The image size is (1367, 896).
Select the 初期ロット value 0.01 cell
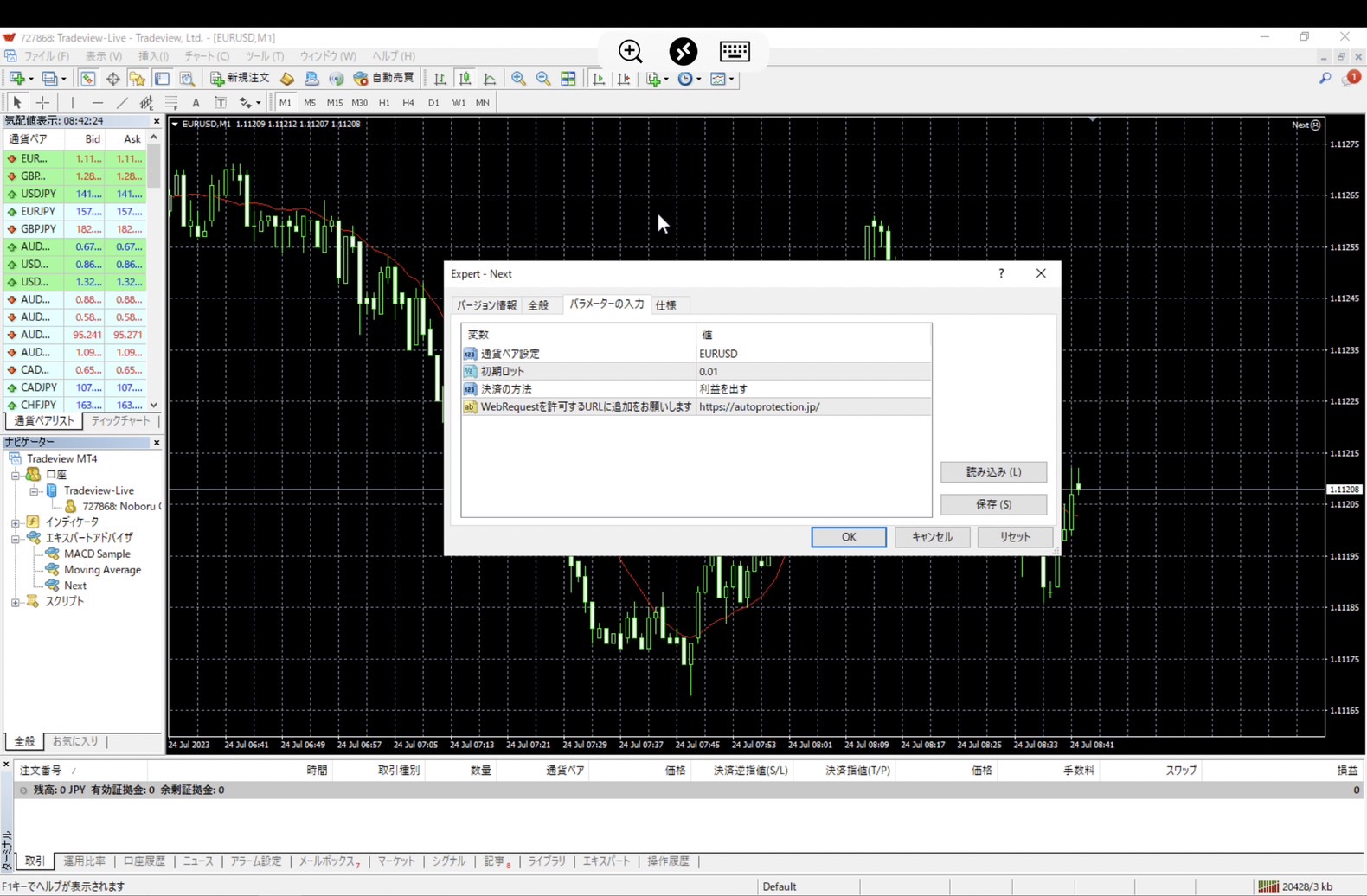point(813,371)
